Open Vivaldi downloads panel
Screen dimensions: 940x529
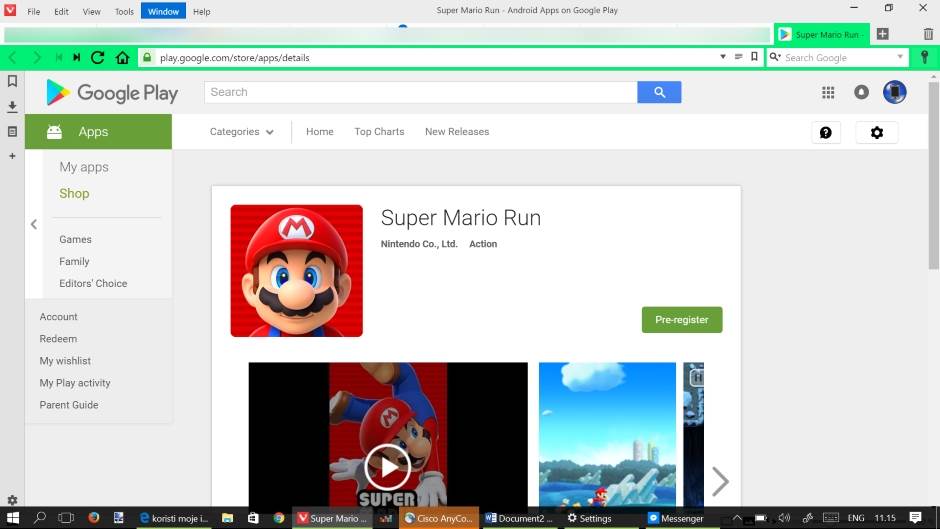pyautogui.click(x=12, y=106)
